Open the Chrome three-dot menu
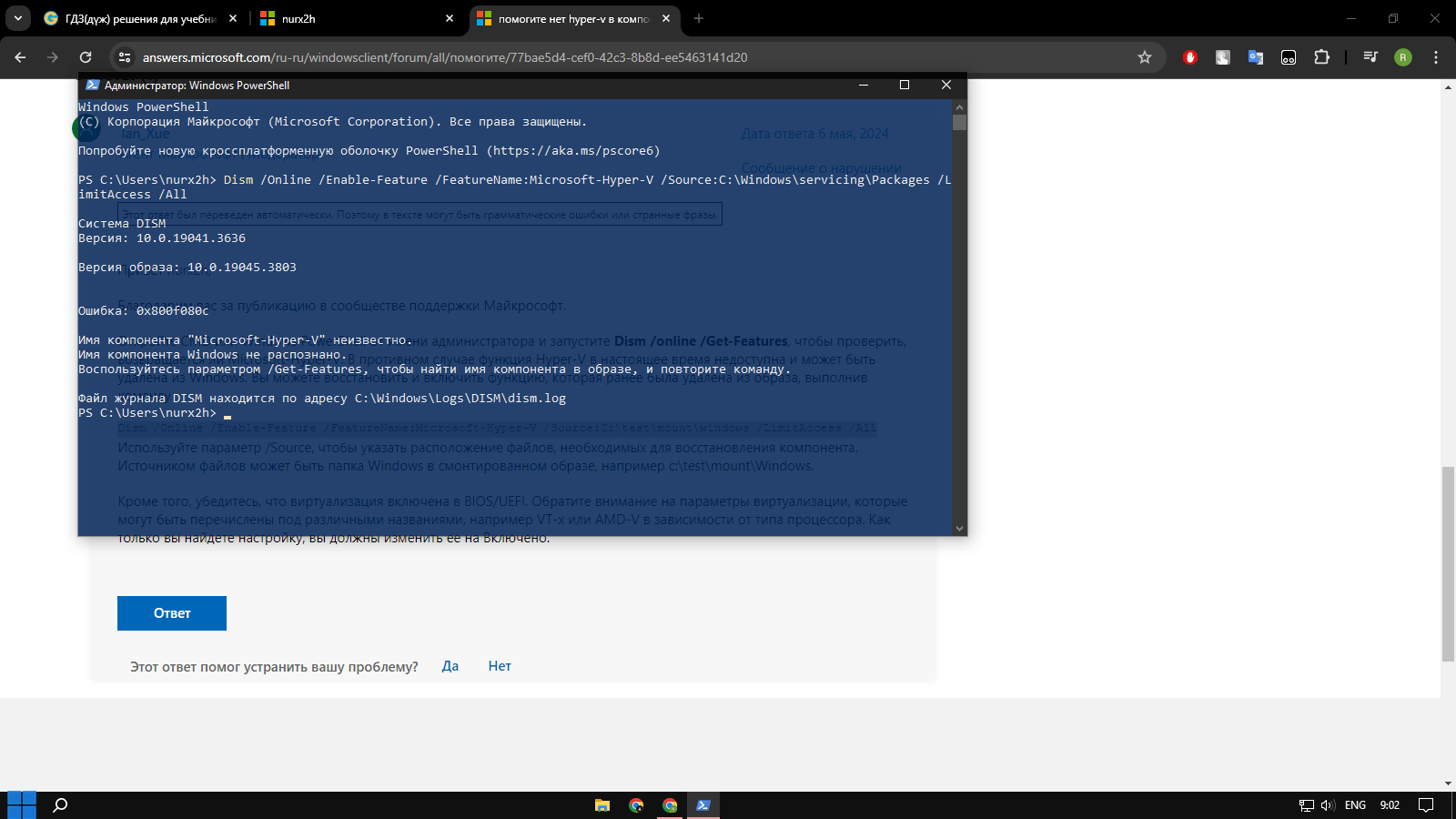This screenshot has height=819, width=1456. [1436, 57]
